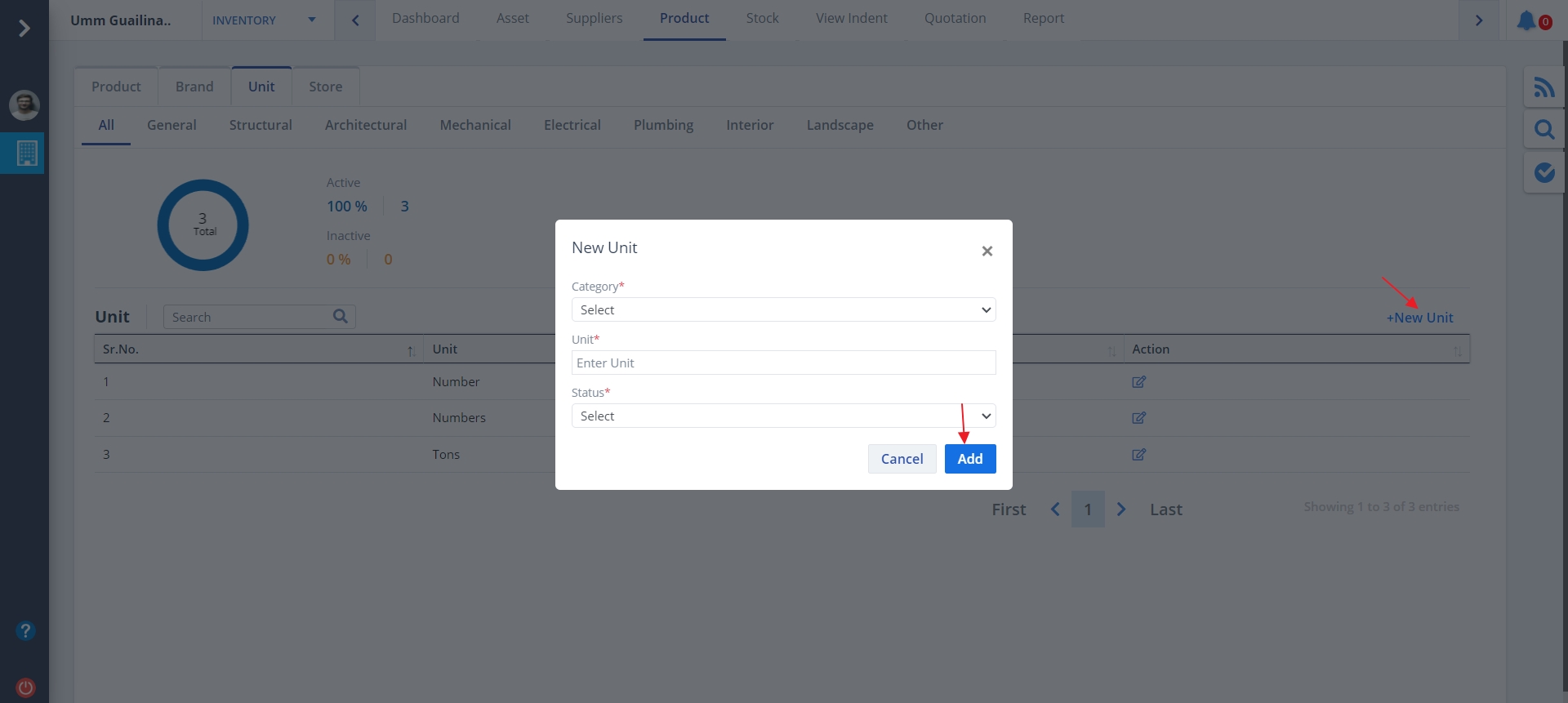Click the user avatar picture
Image resolution: width=1568 pixels, height=703 pixels.
(x=24, y=105)
